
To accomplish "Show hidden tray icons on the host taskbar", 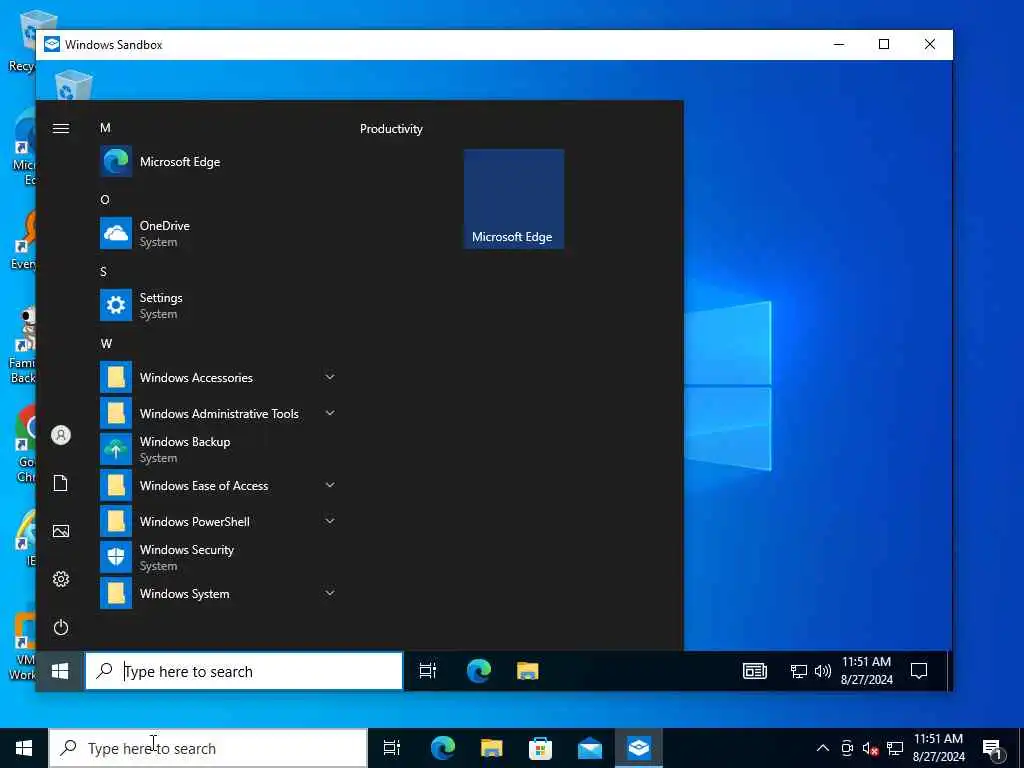I will click(x=823, y=748).
